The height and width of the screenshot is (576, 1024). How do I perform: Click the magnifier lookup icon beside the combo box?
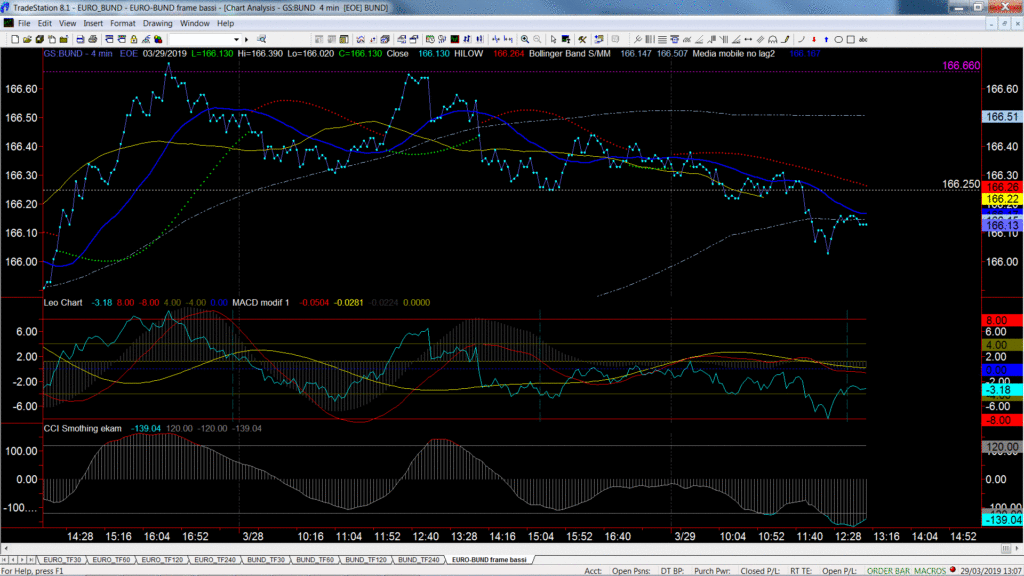tap(261, 39)
